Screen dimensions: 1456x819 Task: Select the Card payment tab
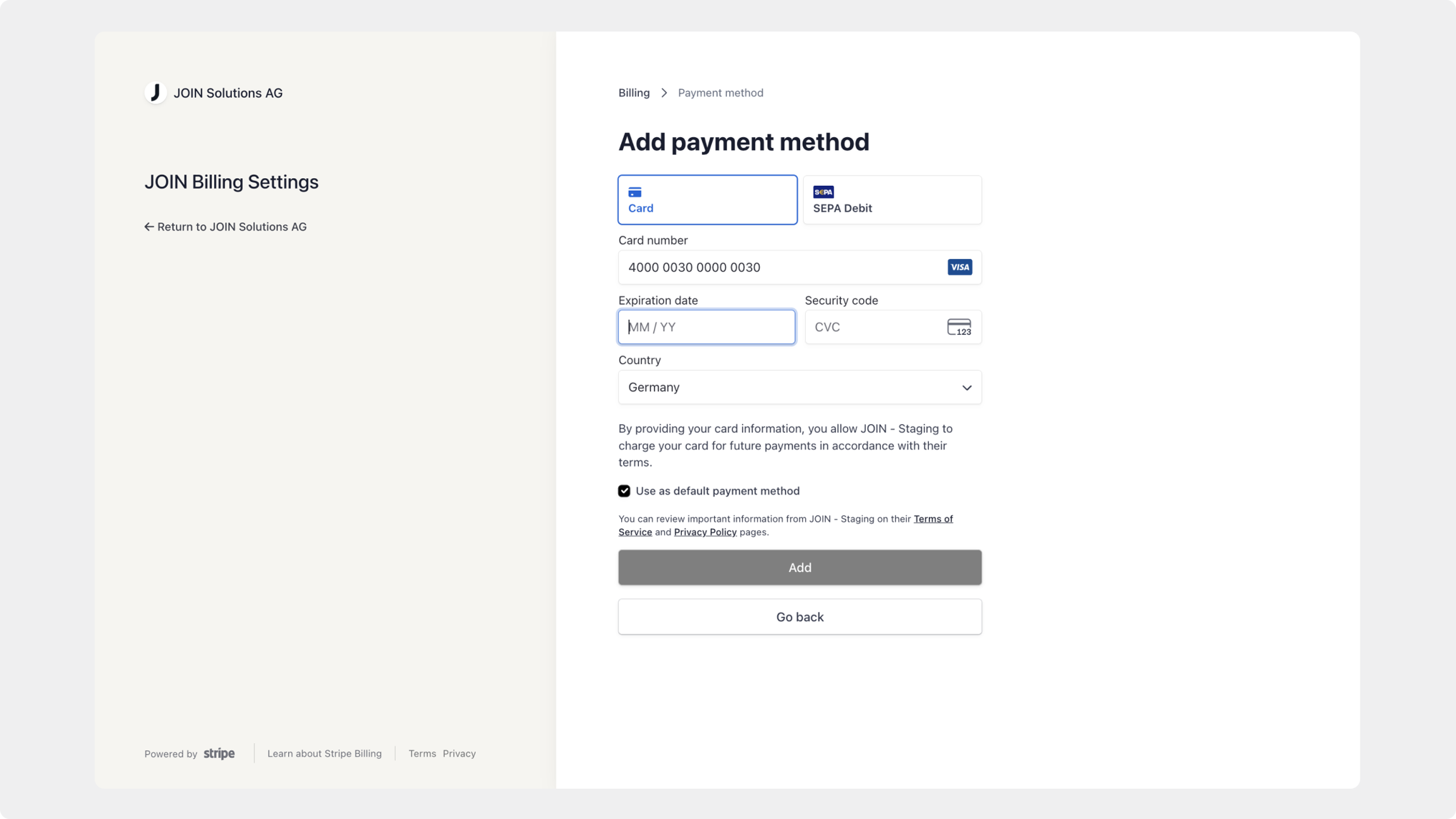click(x=707, y=200)
